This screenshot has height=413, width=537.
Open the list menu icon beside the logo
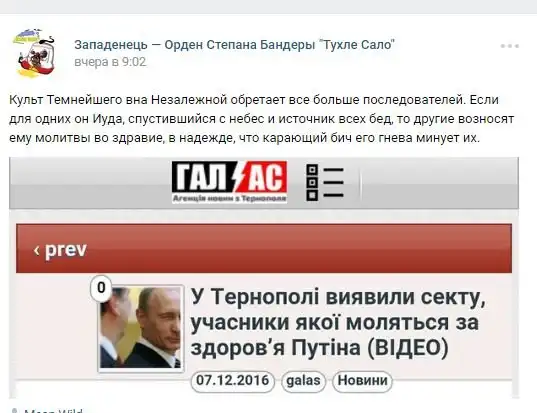325,182
